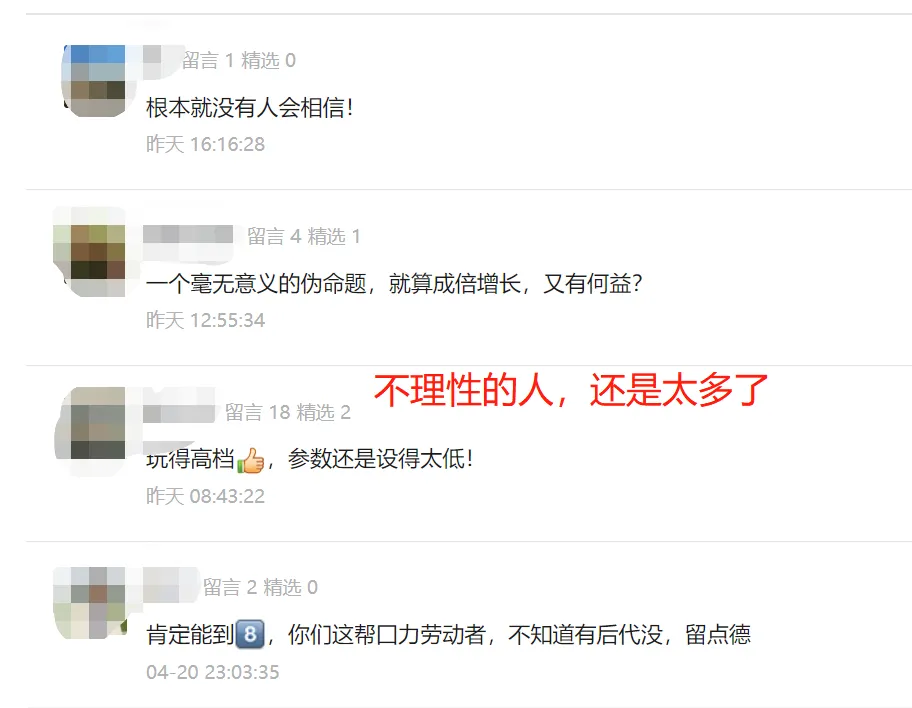This screenshot has height=708, width=912.
Task: Click the 留言 4 精选 1 stats
Action: pyautogui.click(x=304, y=236)
